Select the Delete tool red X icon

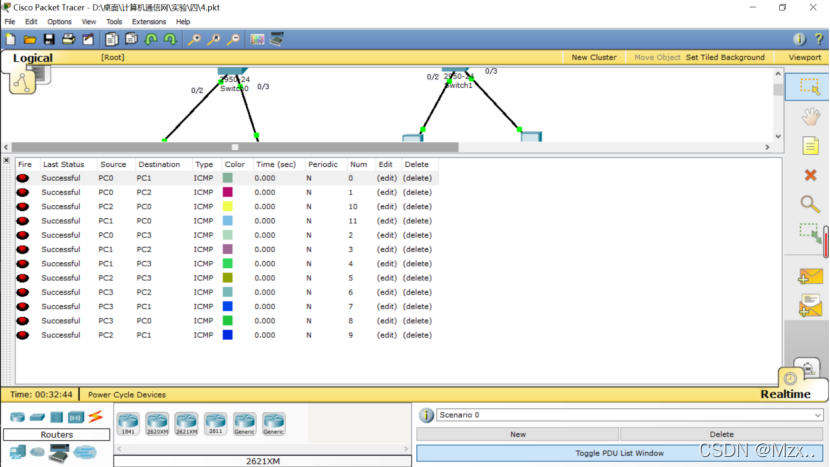(810, 175)
